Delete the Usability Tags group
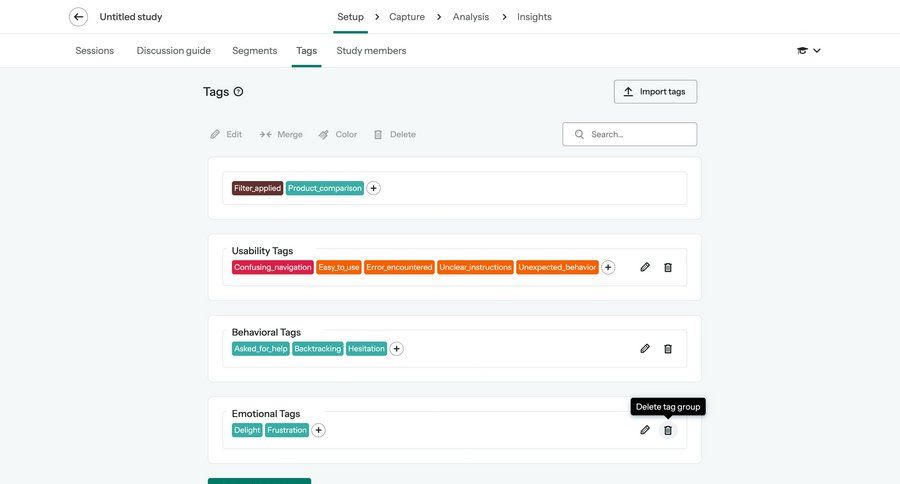The width and height of the screenshot is (900, 484). pos(668,267)
